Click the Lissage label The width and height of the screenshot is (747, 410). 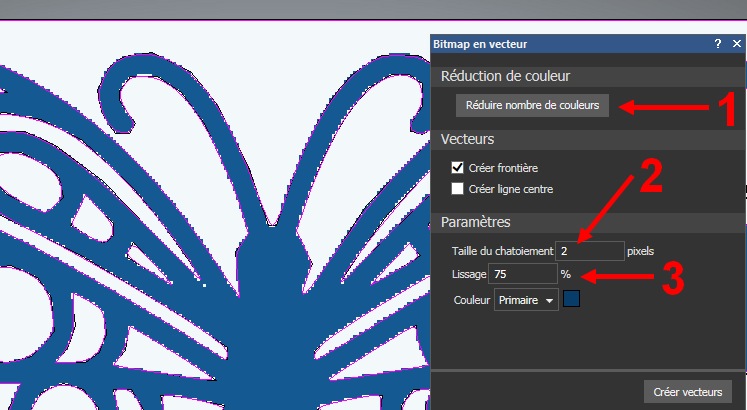tap(469, 273)
